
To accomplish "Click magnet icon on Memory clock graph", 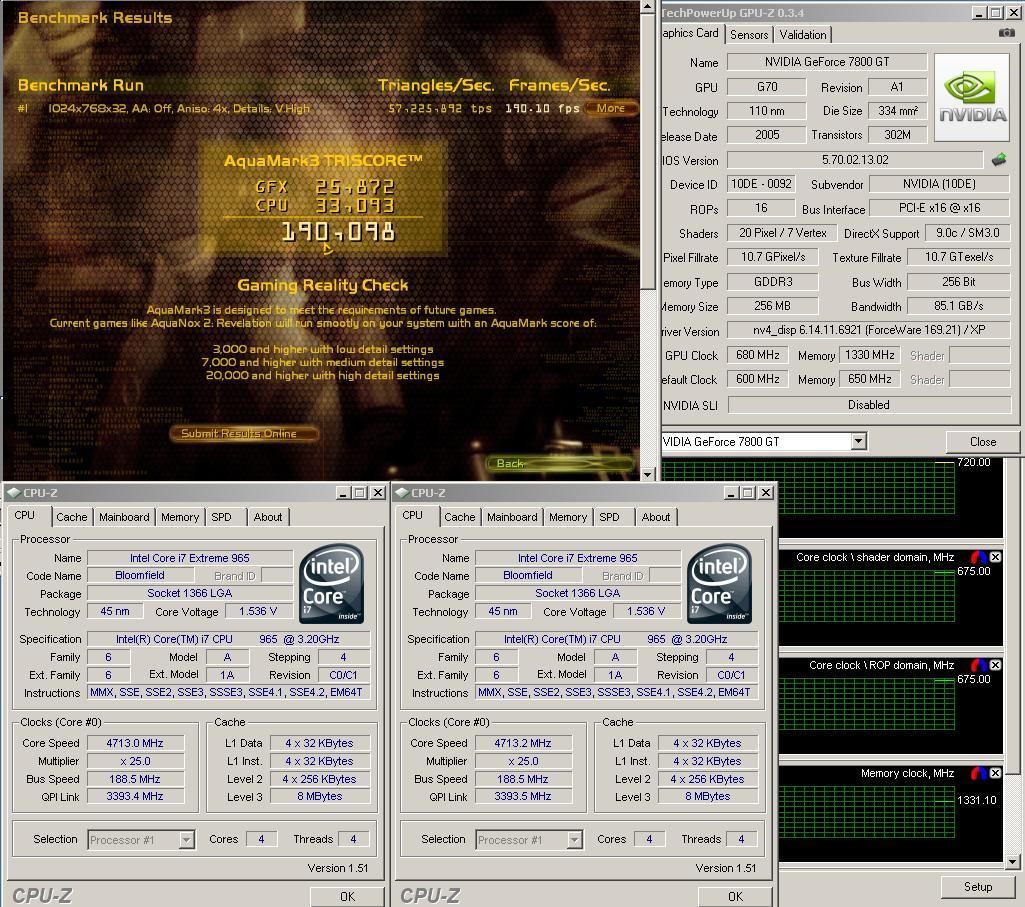I will pos(979,773).
